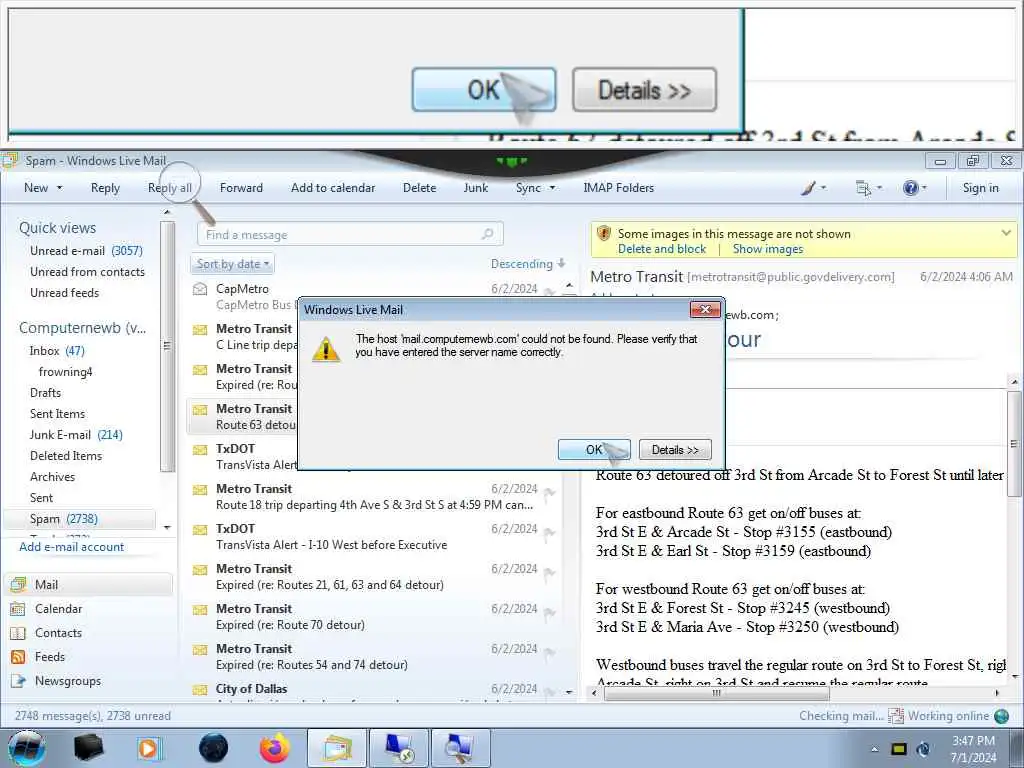The width and height of the screenshot is (1024, 768).
Task: Click Reply in the toolbar
Action: (105, 188)
